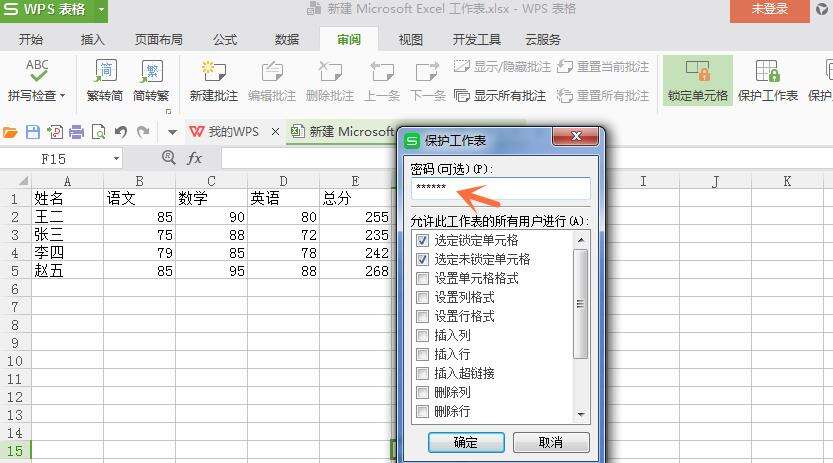The image size is (833, 463).
Task: Click the export to PDF icon
Action: tap(55, 132)
